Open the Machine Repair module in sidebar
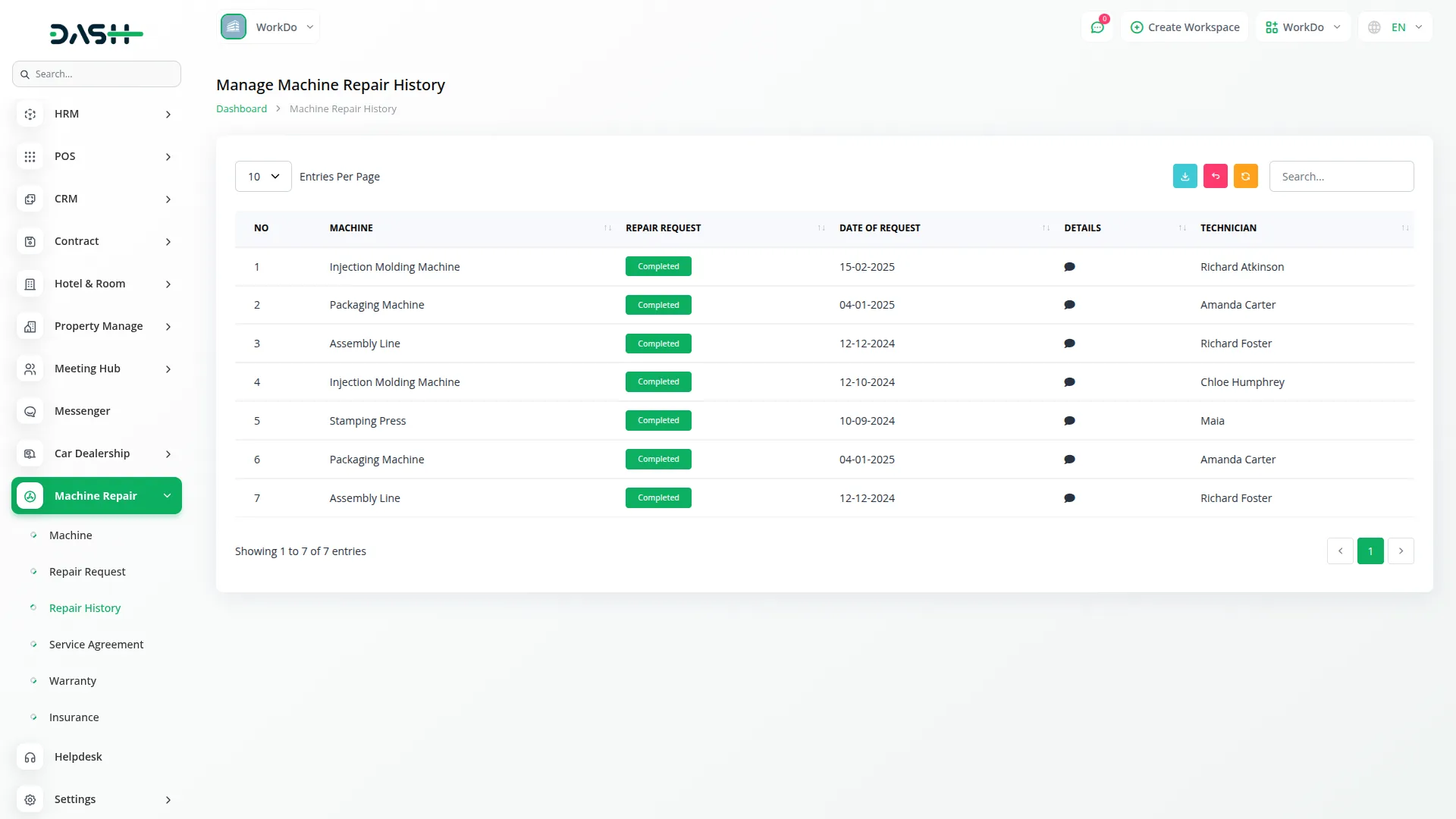Viewport: 1456px width, 819px height. coord(96,495)
